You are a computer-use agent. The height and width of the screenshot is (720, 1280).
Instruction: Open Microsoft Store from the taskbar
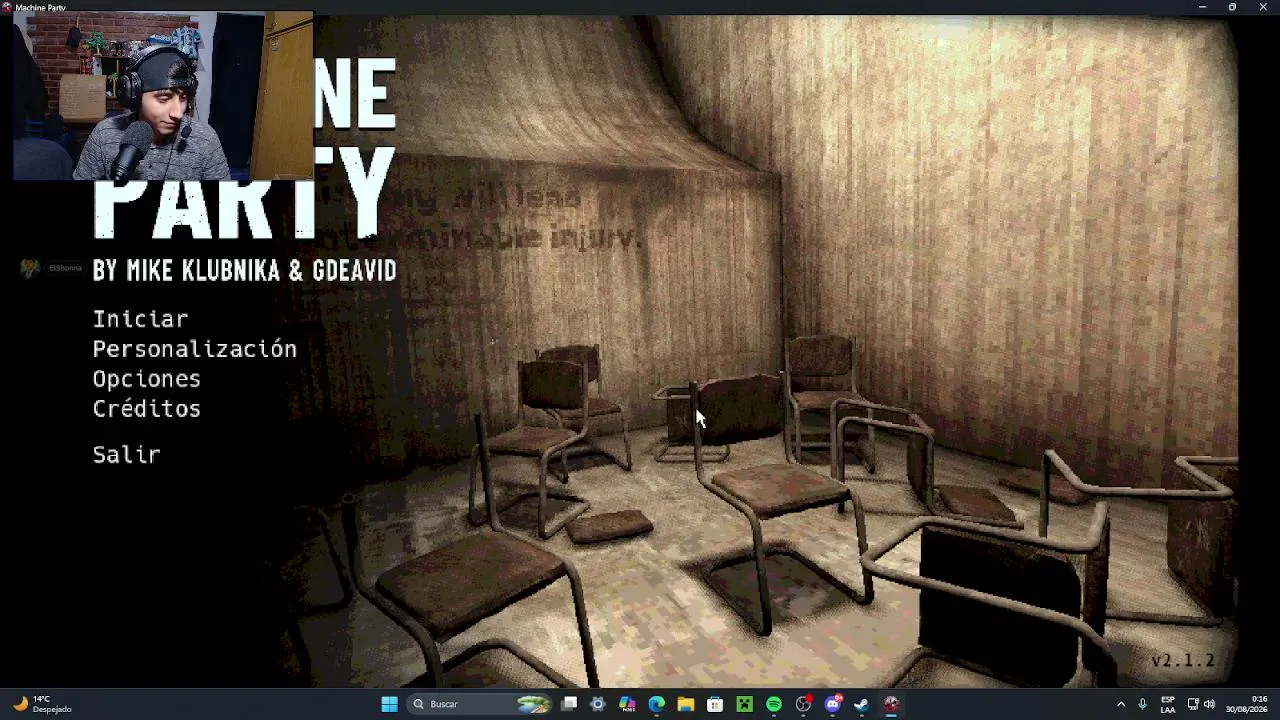click(x=715, y=704)
